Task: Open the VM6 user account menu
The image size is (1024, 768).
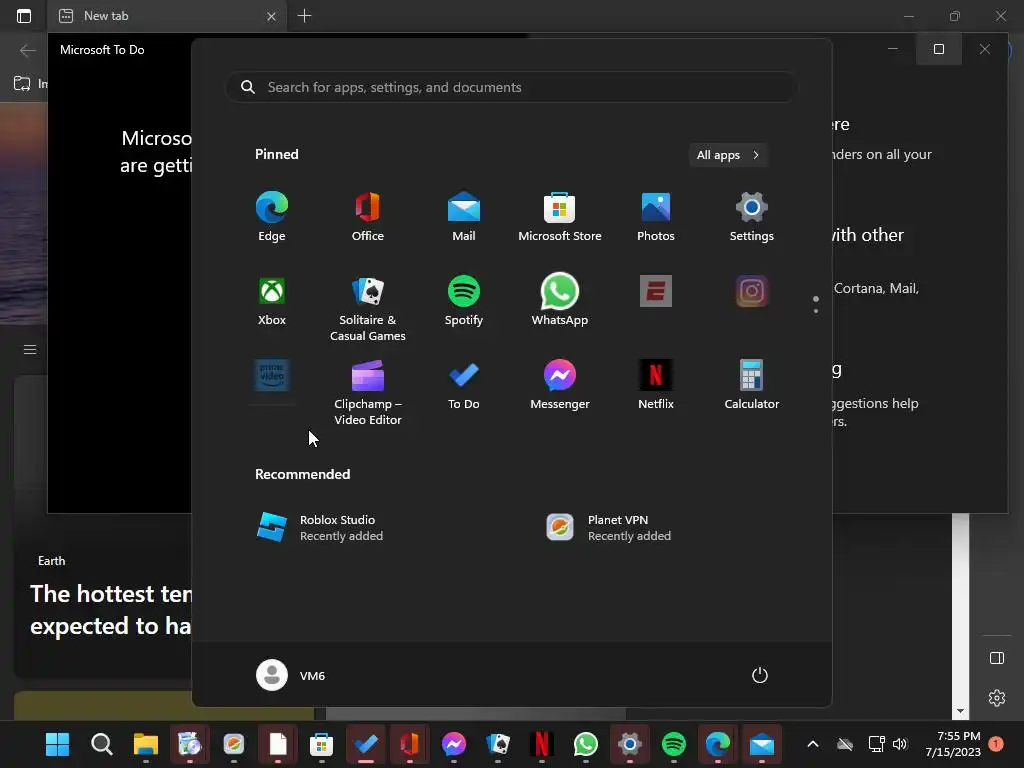Action: (291, 675)
